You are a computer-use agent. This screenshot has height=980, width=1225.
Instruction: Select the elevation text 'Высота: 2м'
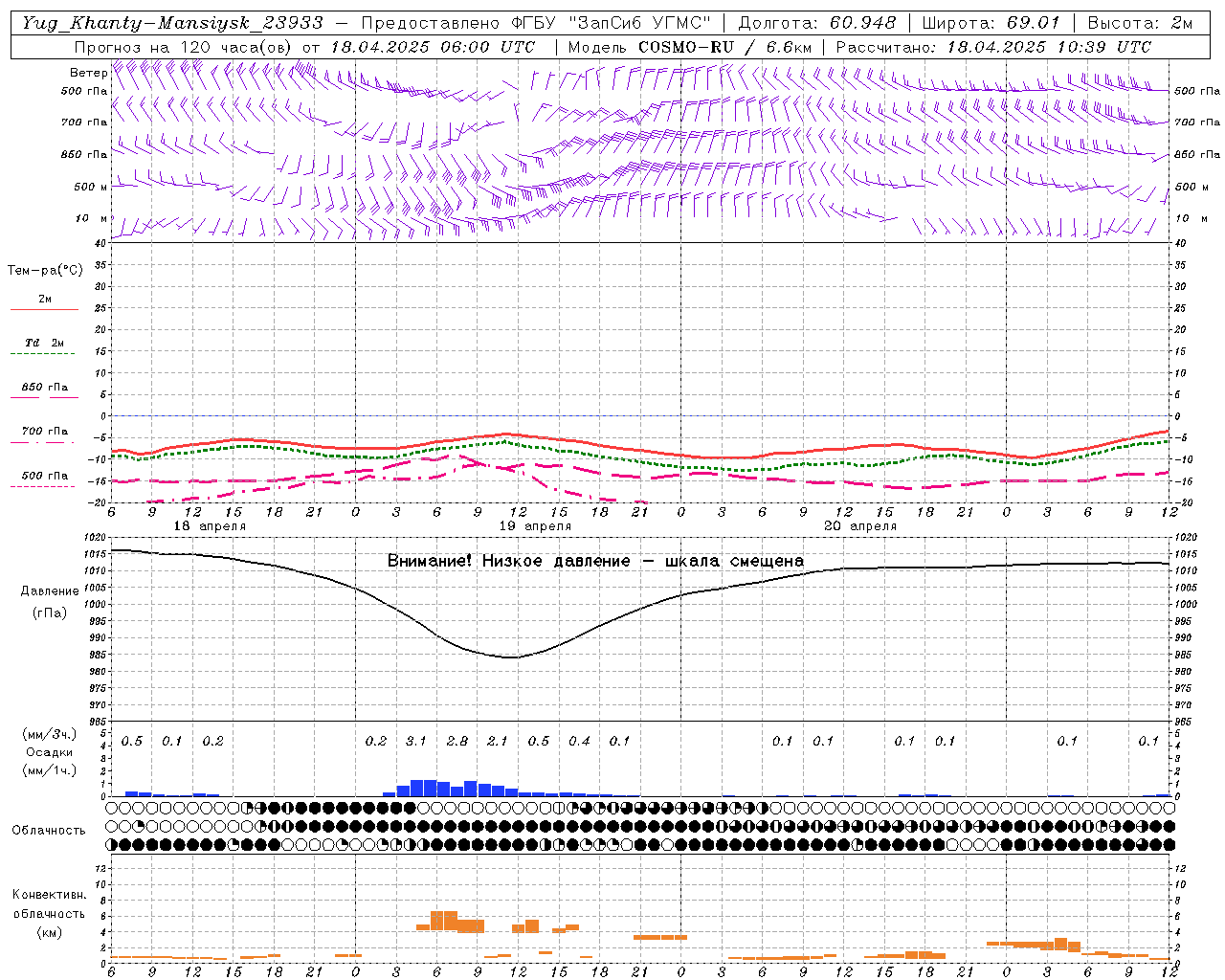coord(1140,23)
